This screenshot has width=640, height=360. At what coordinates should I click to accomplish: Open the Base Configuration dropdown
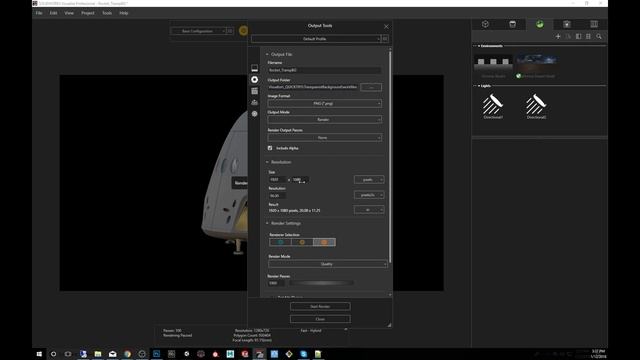point(198,31)
